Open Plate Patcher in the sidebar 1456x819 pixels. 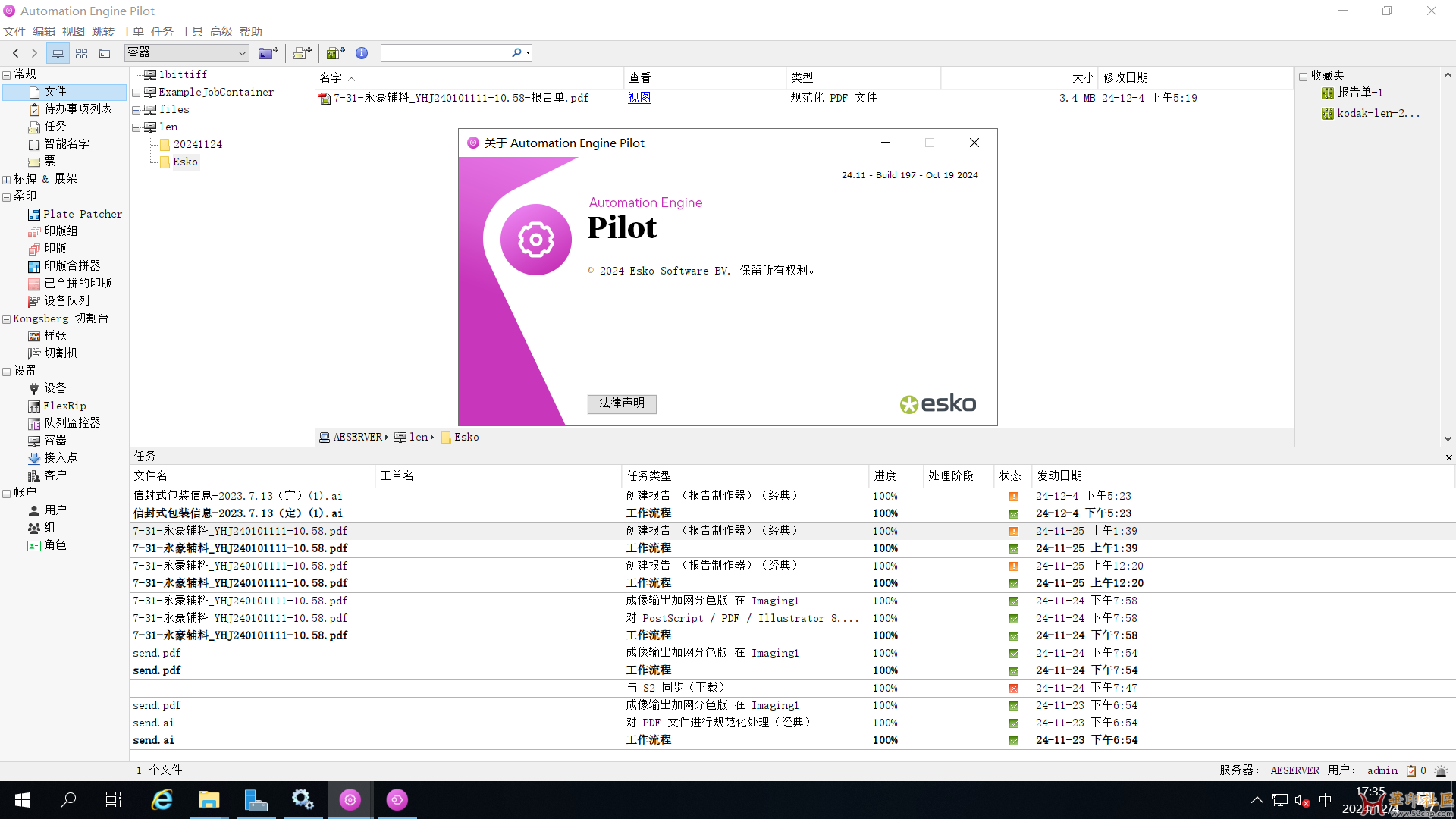pyautogui.click(x=74, y=214)
